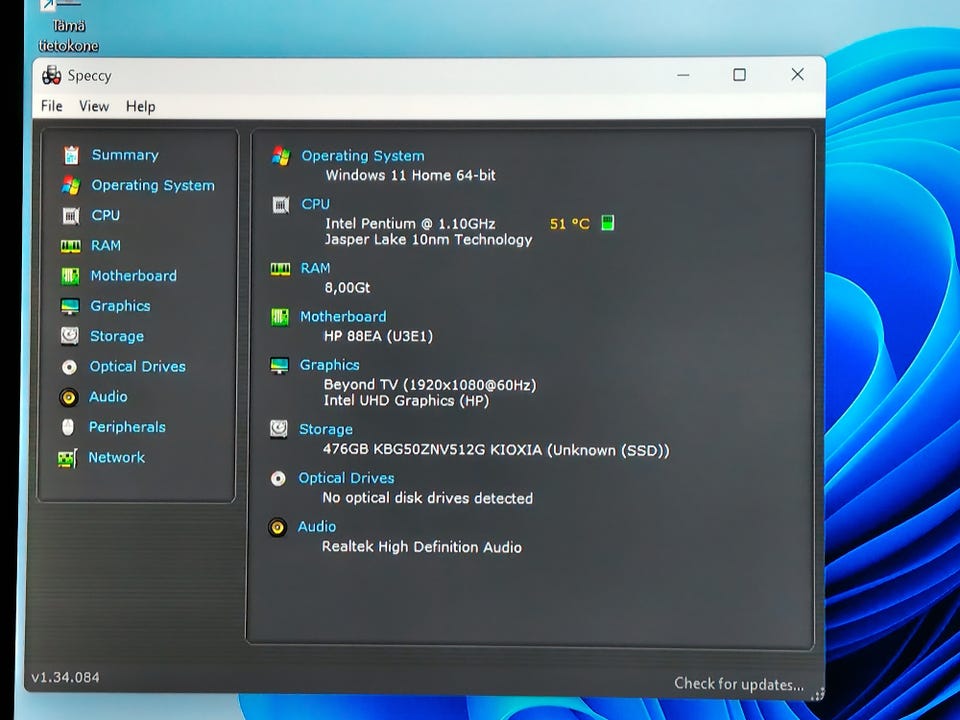Image resolution: width=960 pixels, height=720 pixels.
Task: Open the View menu
Action: [94, 107]
